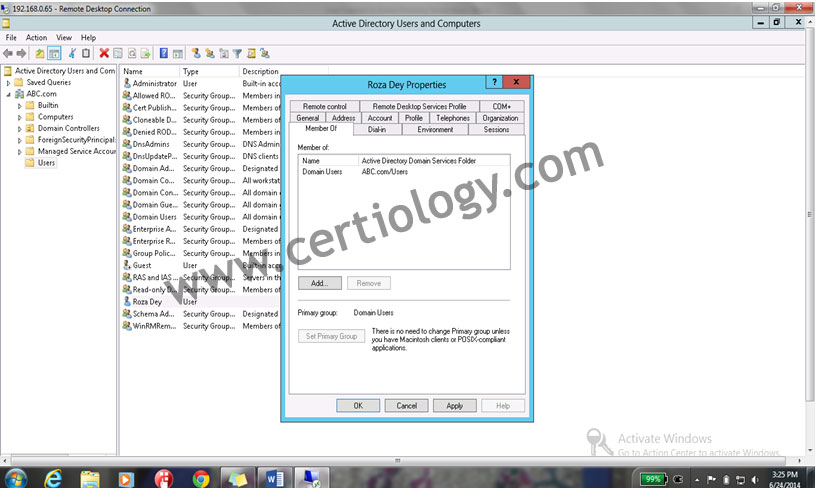Click the blue Help question mark icon
This screenshot has height=488, width=818.
click(164, 53)
